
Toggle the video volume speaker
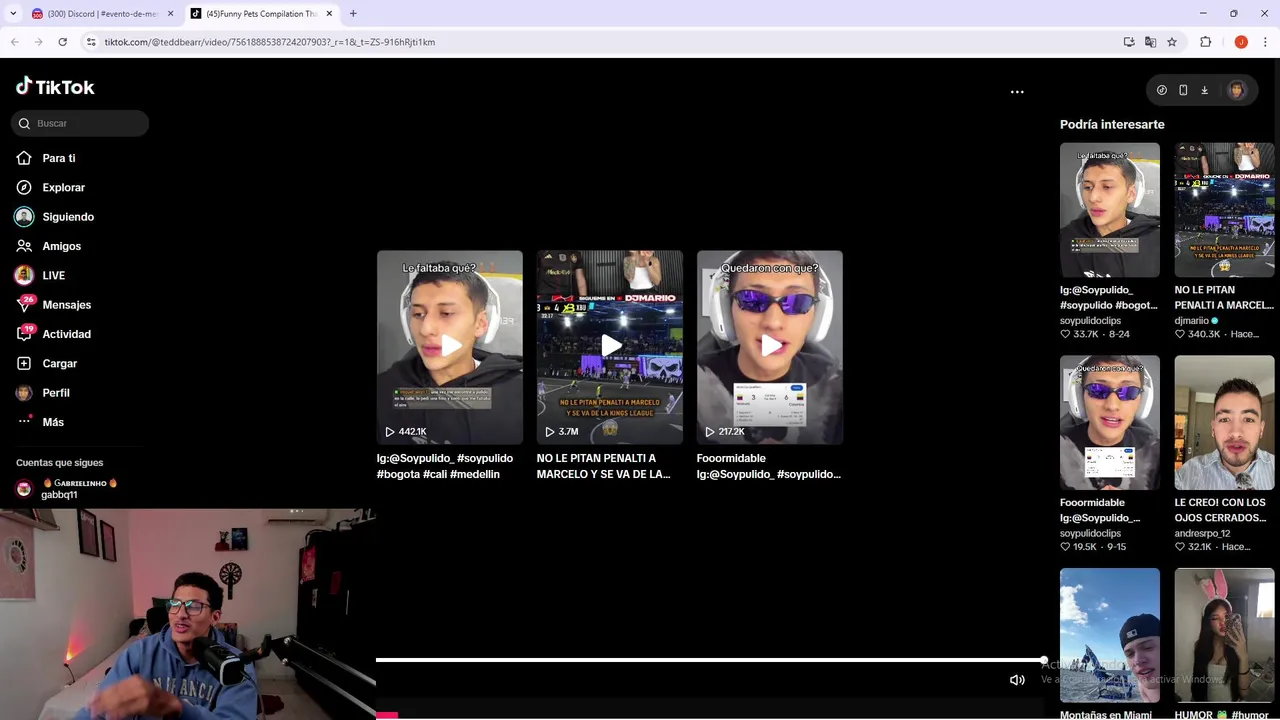(x=1017, y=680)
